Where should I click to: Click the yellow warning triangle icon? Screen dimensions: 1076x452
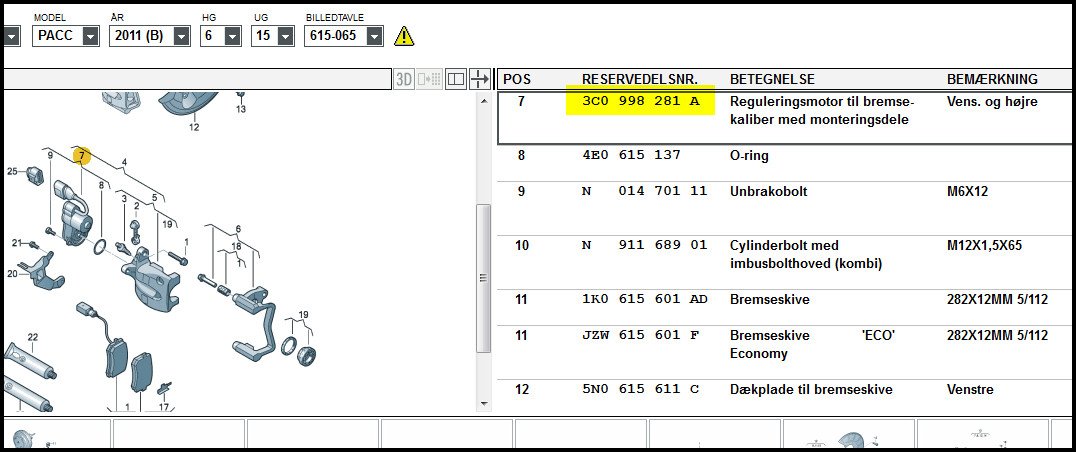[404, 37]
